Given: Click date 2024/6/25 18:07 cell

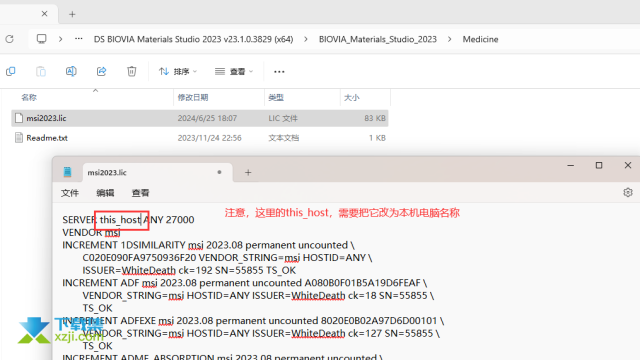Looking at the screenshot, I should click(207, 118).
